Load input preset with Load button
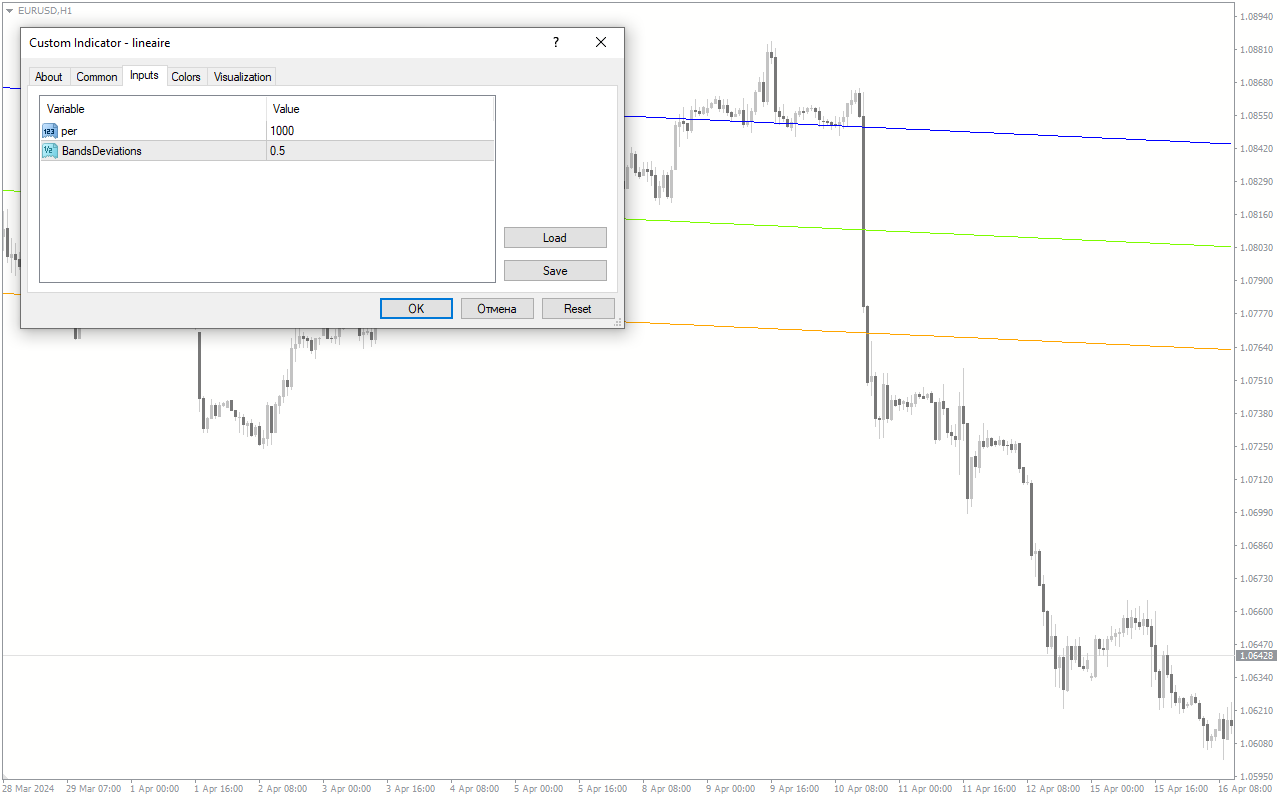Viewport: 1280px width, 800px height. (x=555, y=237)
